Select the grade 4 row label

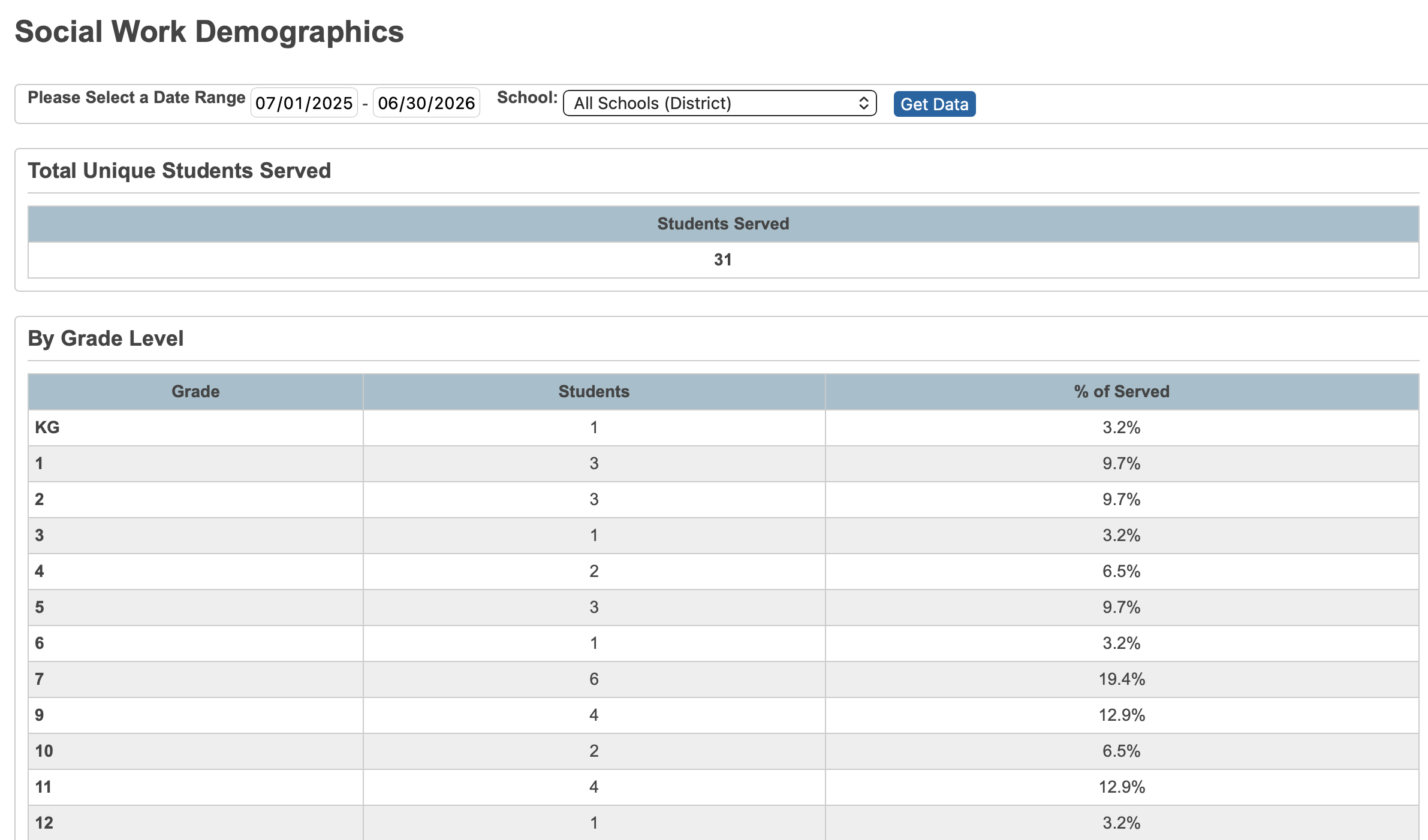[x=40, y=571]
